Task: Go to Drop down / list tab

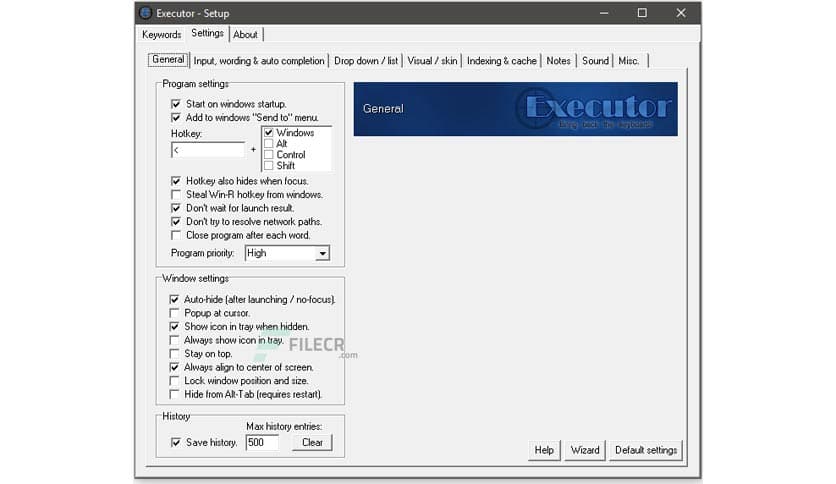Action: point(366,61)
